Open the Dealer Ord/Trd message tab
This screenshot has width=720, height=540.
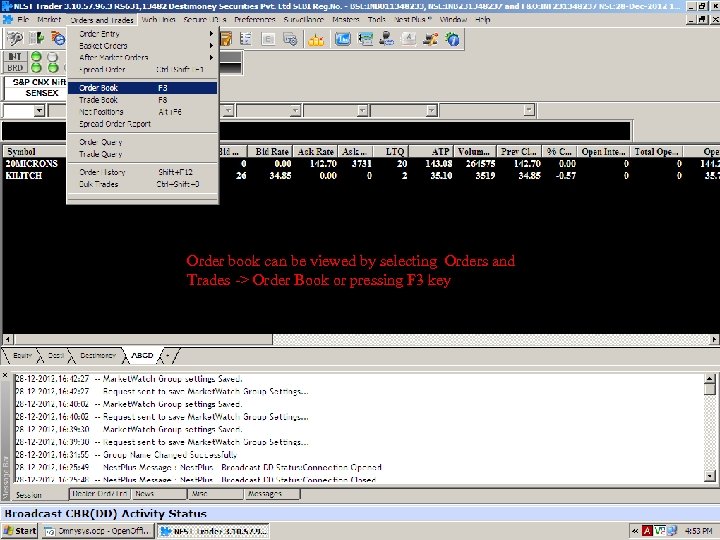[100, 494]
